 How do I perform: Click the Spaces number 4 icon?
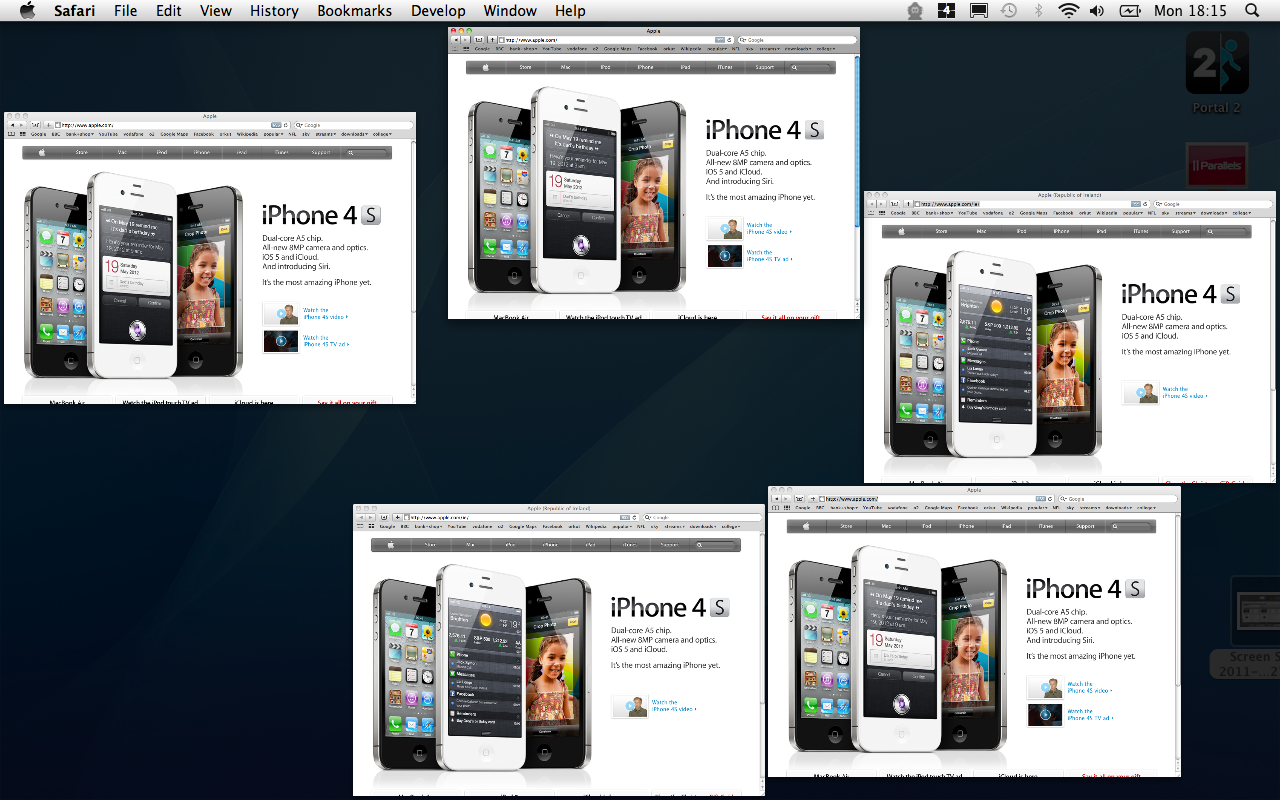(947, 10)
